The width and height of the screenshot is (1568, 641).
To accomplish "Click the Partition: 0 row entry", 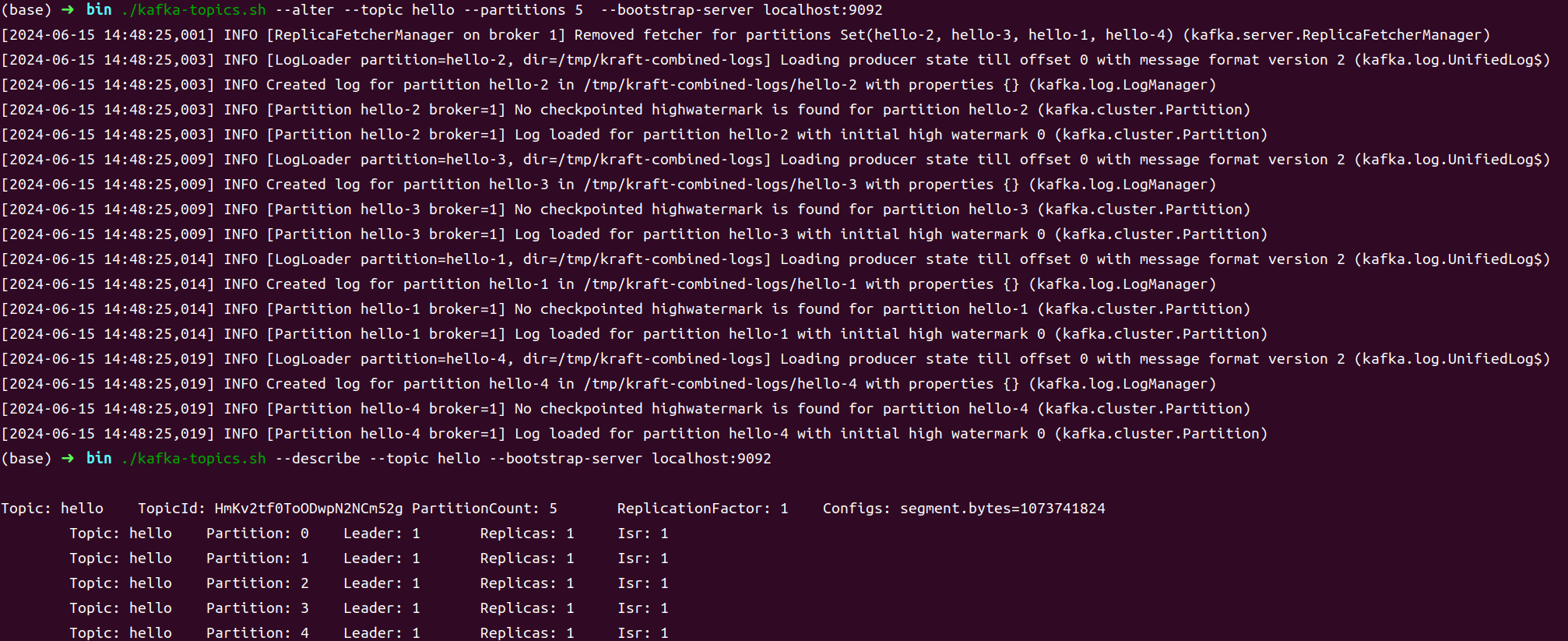I will click(x=257, y=534).
